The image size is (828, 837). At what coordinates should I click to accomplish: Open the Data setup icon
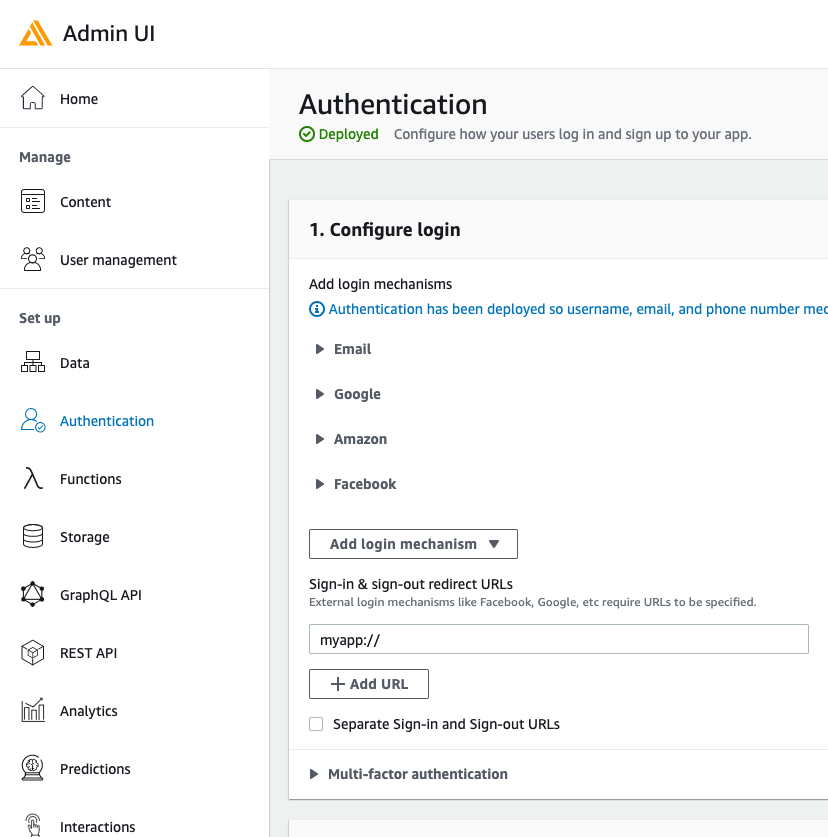(x=33, y=362)
